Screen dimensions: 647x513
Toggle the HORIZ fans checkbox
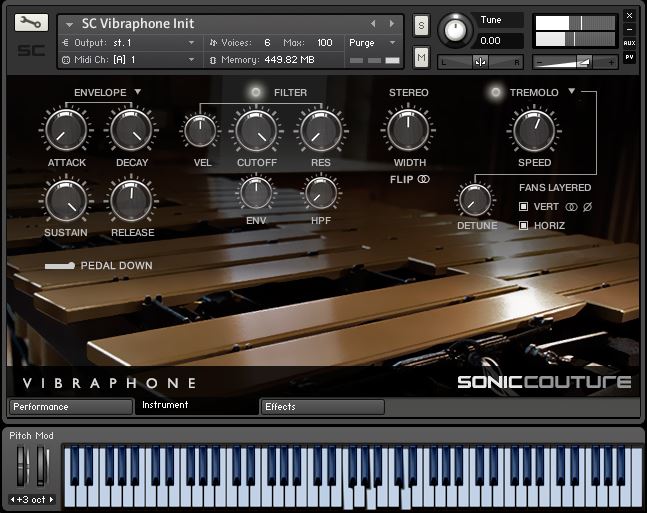click(x=523, y=225)
